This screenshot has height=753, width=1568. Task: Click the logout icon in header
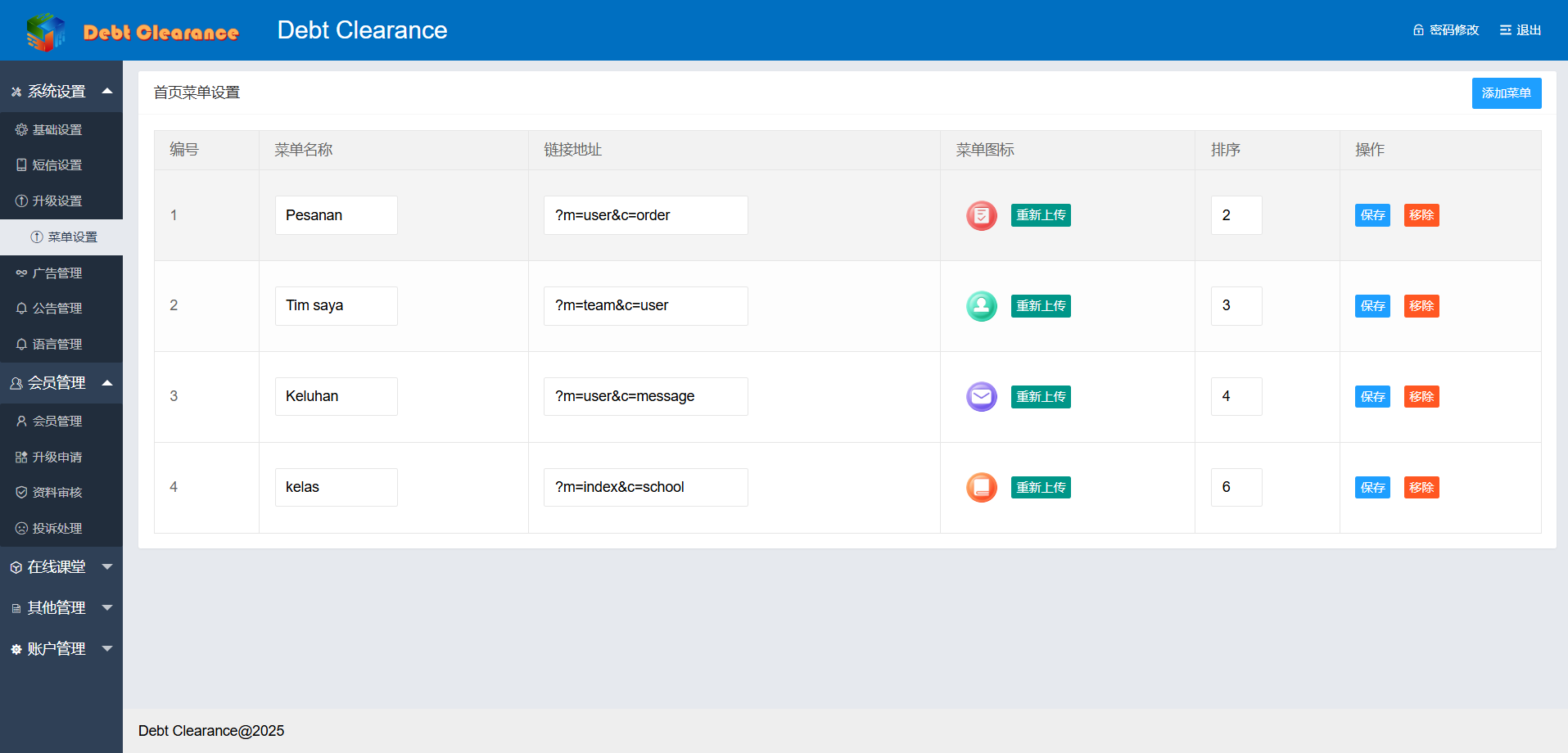(1505, 30)
